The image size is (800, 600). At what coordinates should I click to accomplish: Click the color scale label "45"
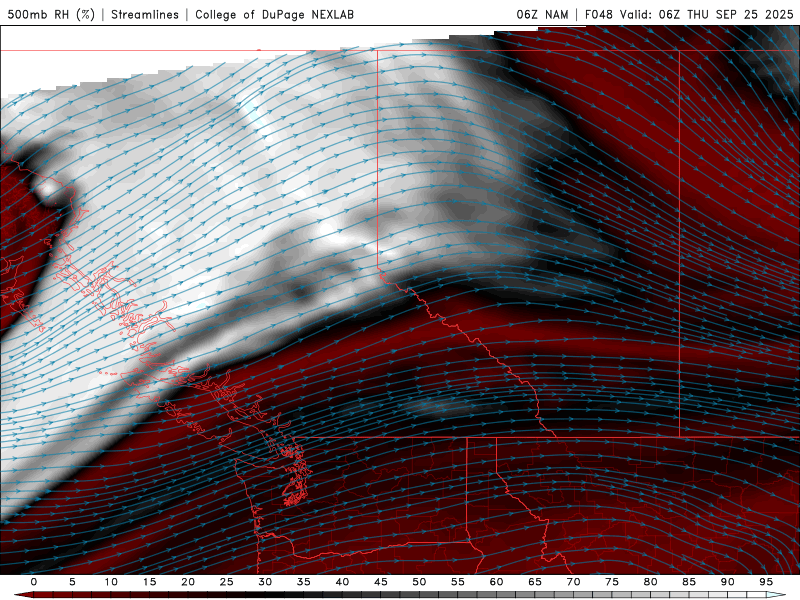coord(381,582)
